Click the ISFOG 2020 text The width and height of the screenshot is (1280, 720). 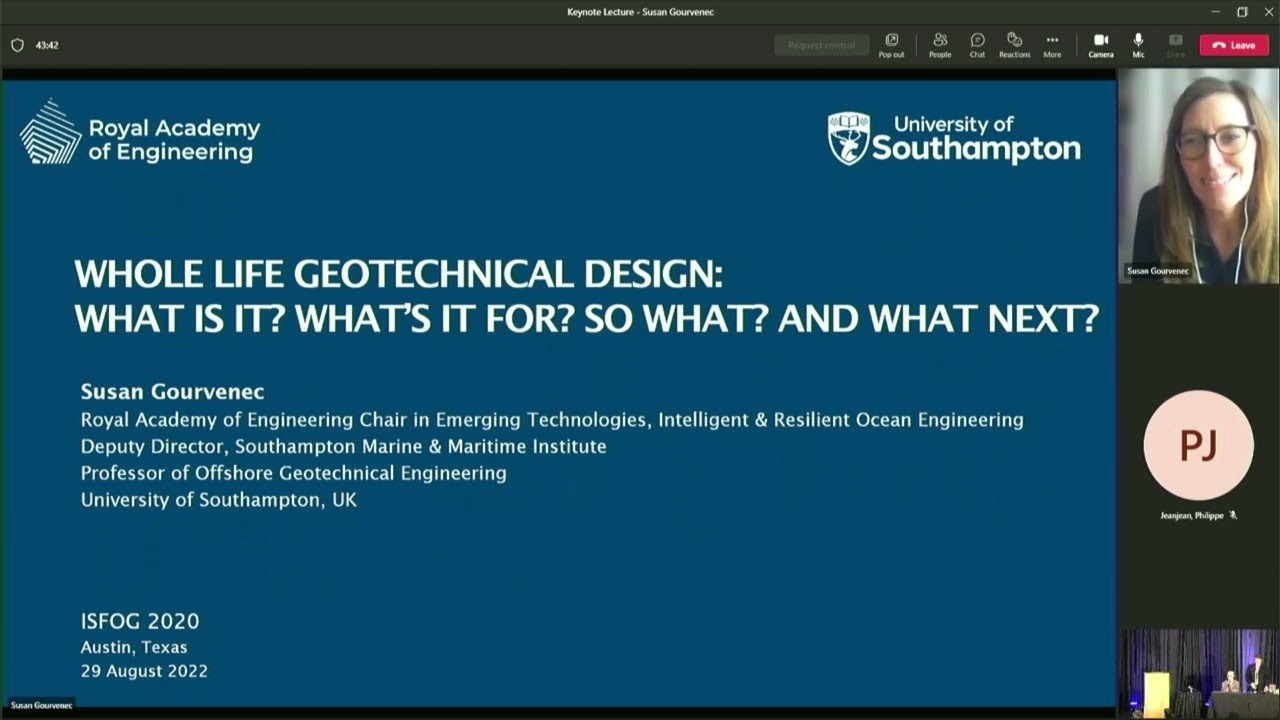(x=140, y=621)
